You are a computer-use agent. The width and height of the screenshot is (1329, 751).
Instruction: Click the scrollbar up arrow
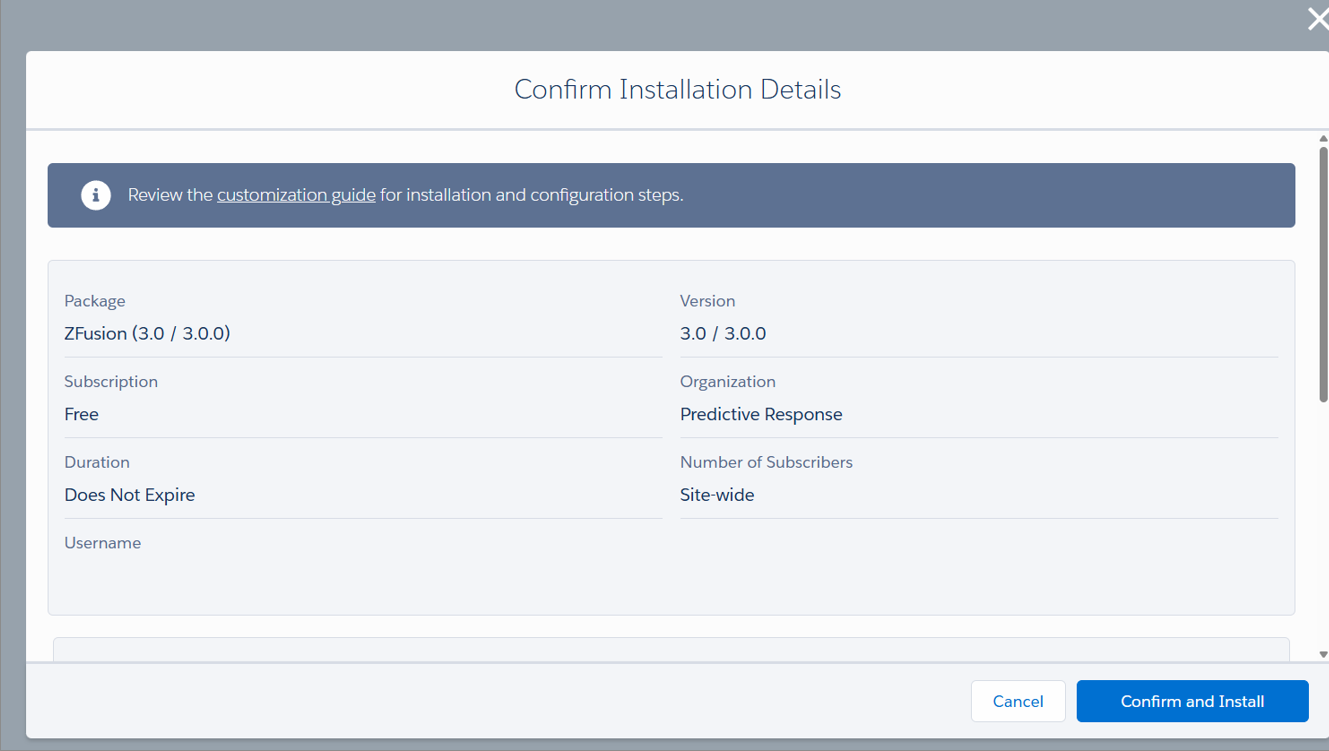(1323, 139)
